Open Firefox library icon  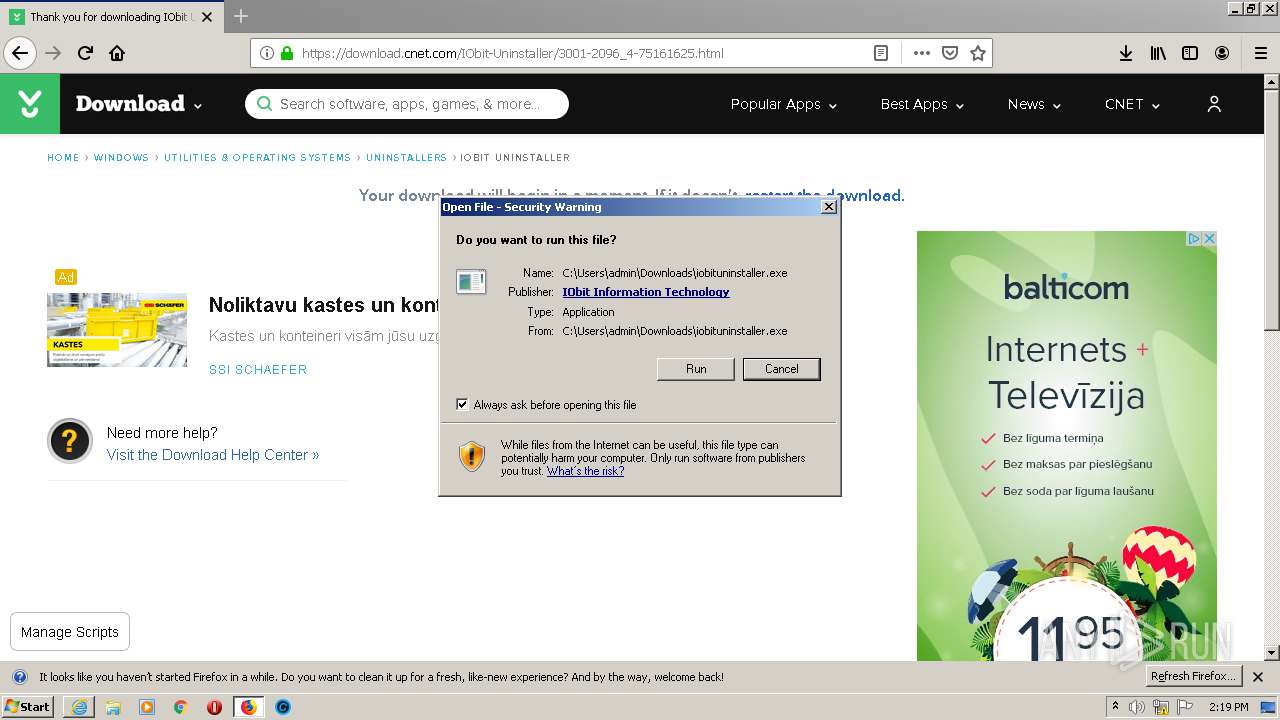[1158, 53]
